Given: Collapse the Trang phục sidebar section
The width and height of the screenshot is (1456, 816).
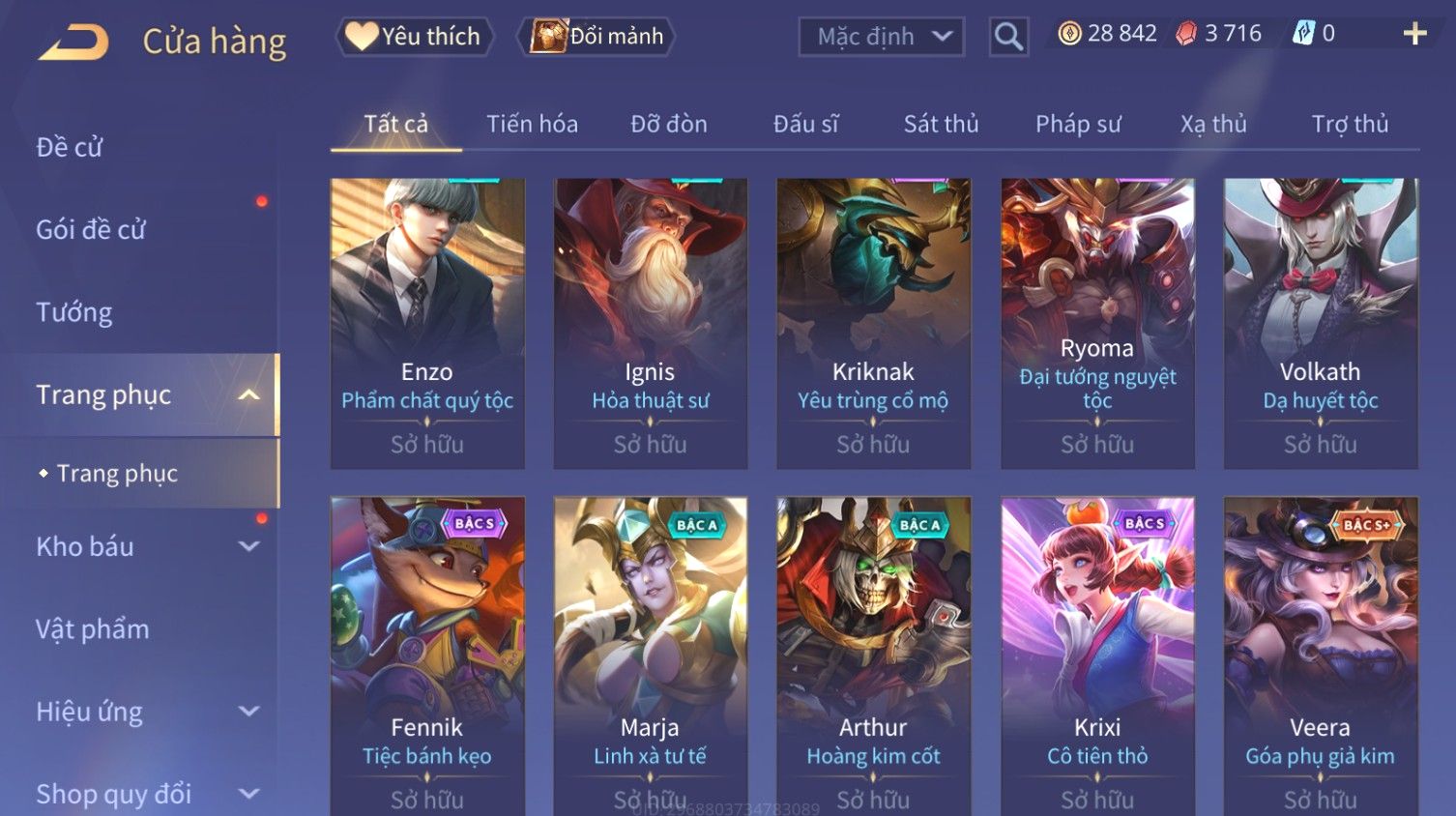Looking at the screenshot, I should coord(248,395).
